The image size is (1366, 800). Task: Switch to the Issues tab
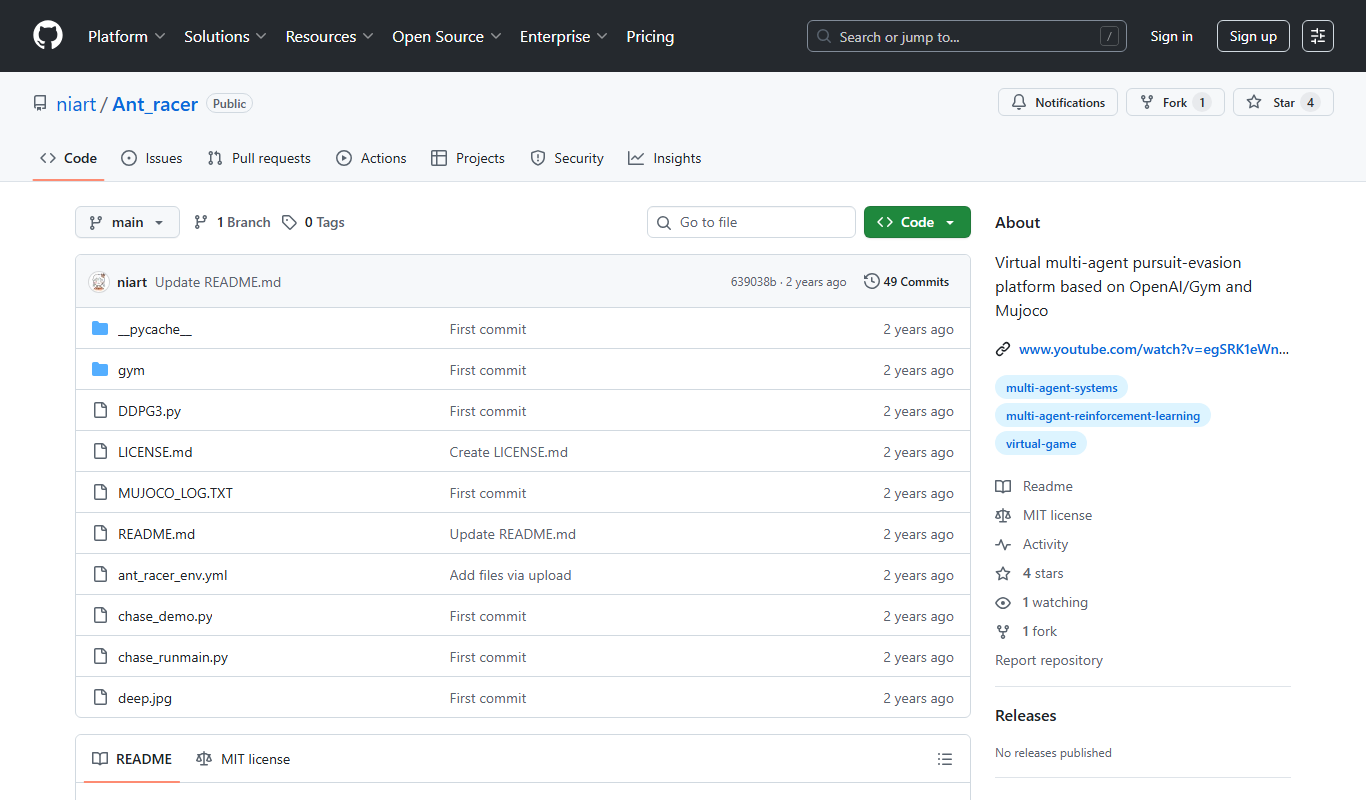tap(152, 158)
